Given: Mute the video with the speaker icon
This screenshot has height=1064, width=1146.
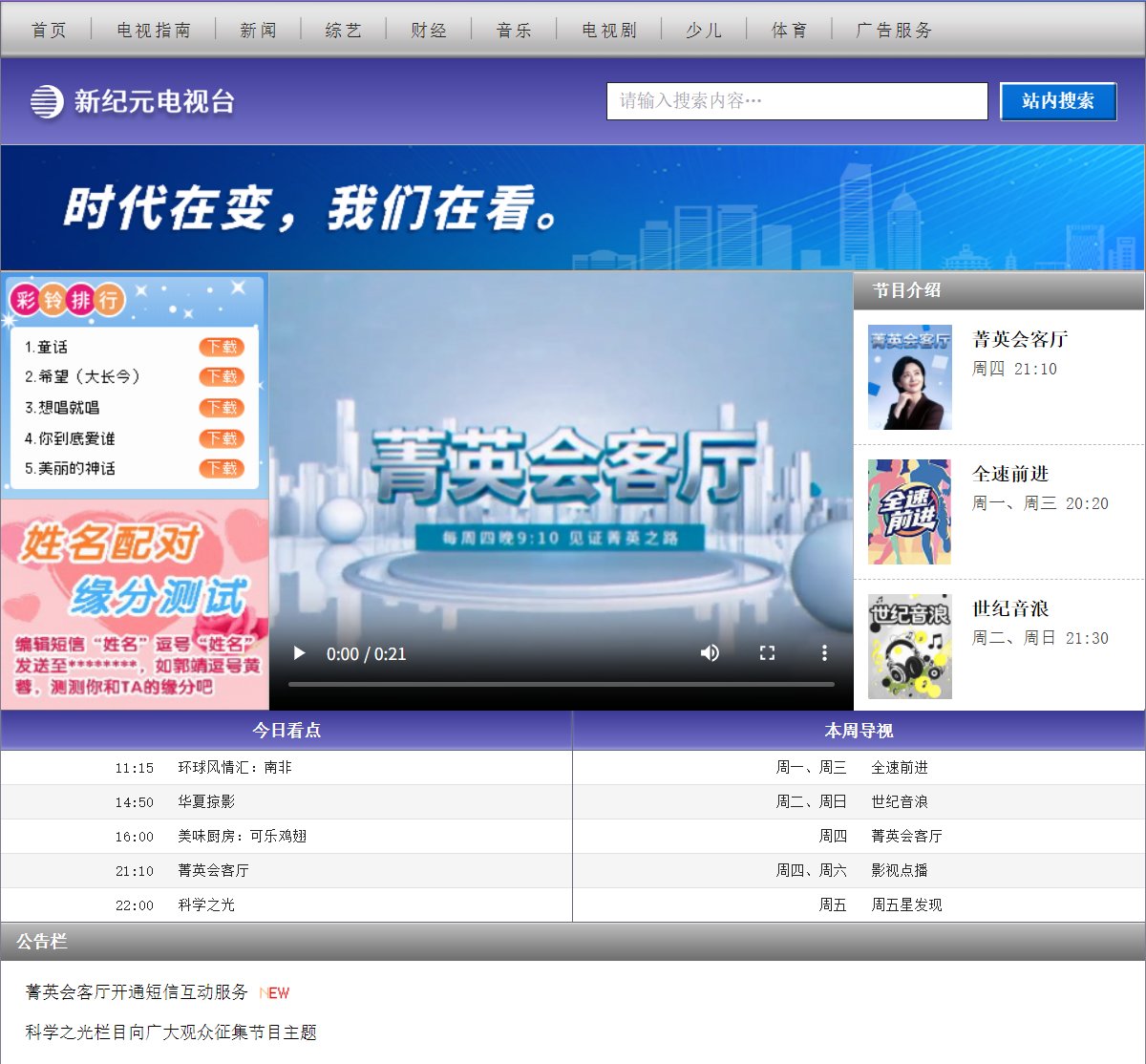Looking at the screenshot, I should [710, 653].
